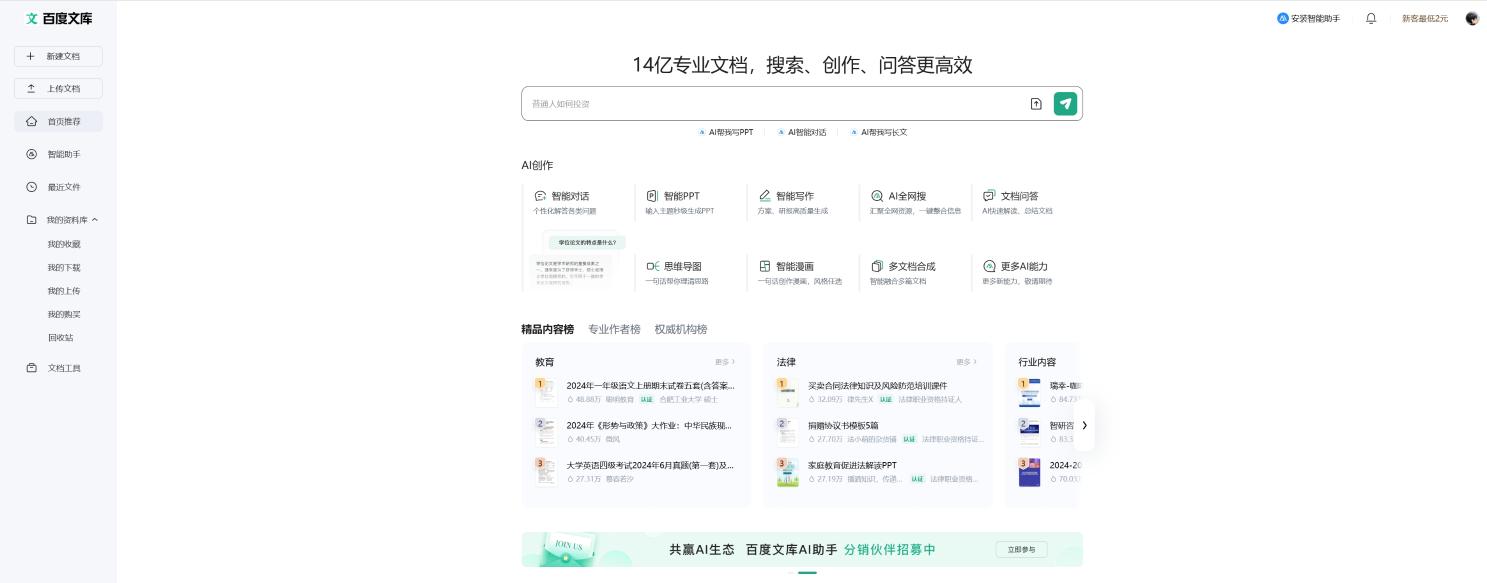Click the upload file icon in the search box

[x=1036, y=104]
